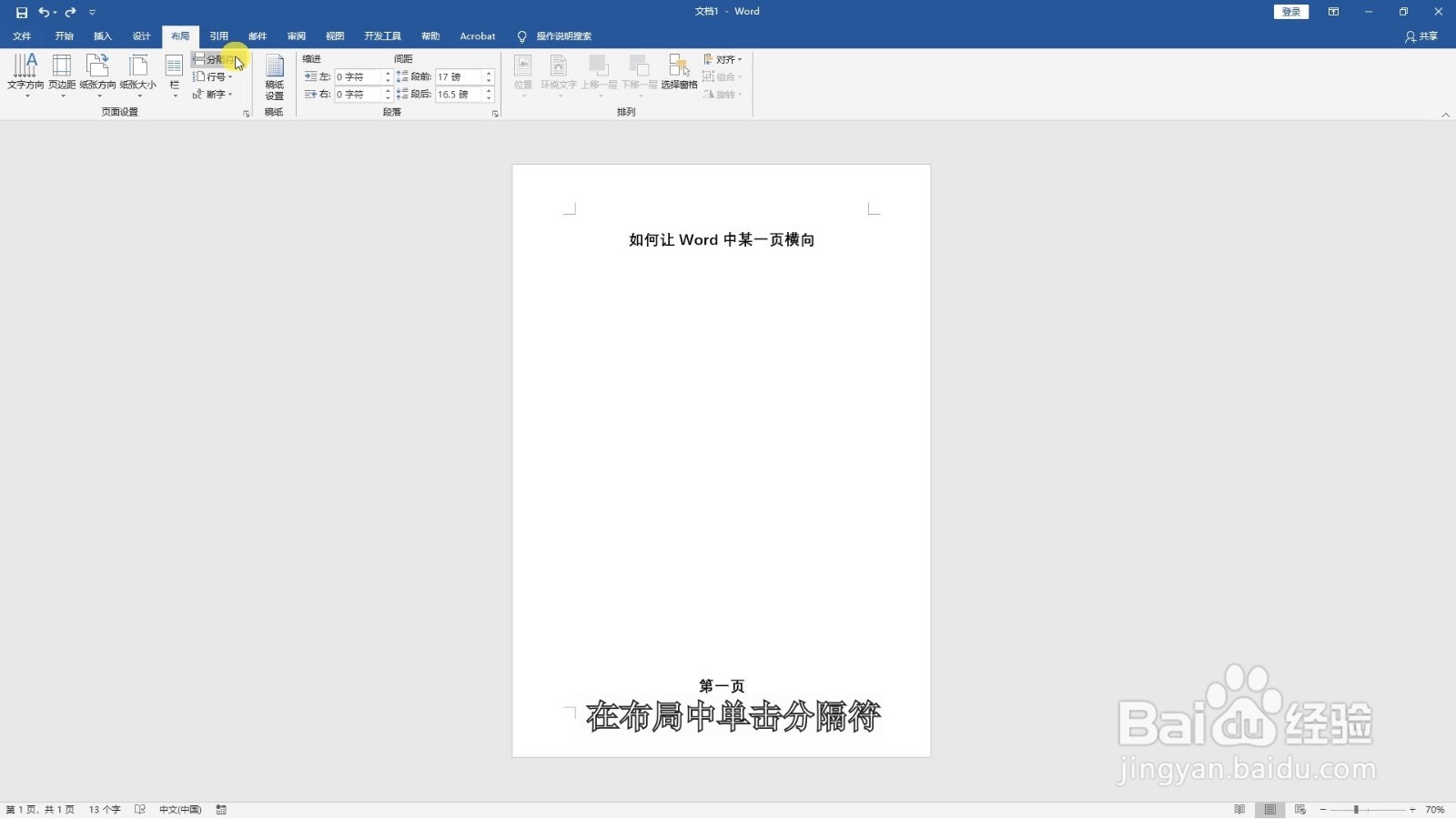
Task: Switch to the 审阅 tab
Action: point(297,36)
